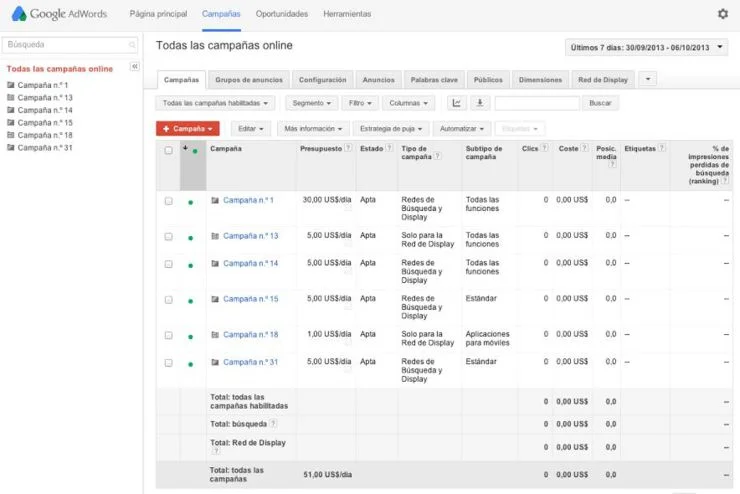Click help icon next to Presupuesto

click(348, 148)
